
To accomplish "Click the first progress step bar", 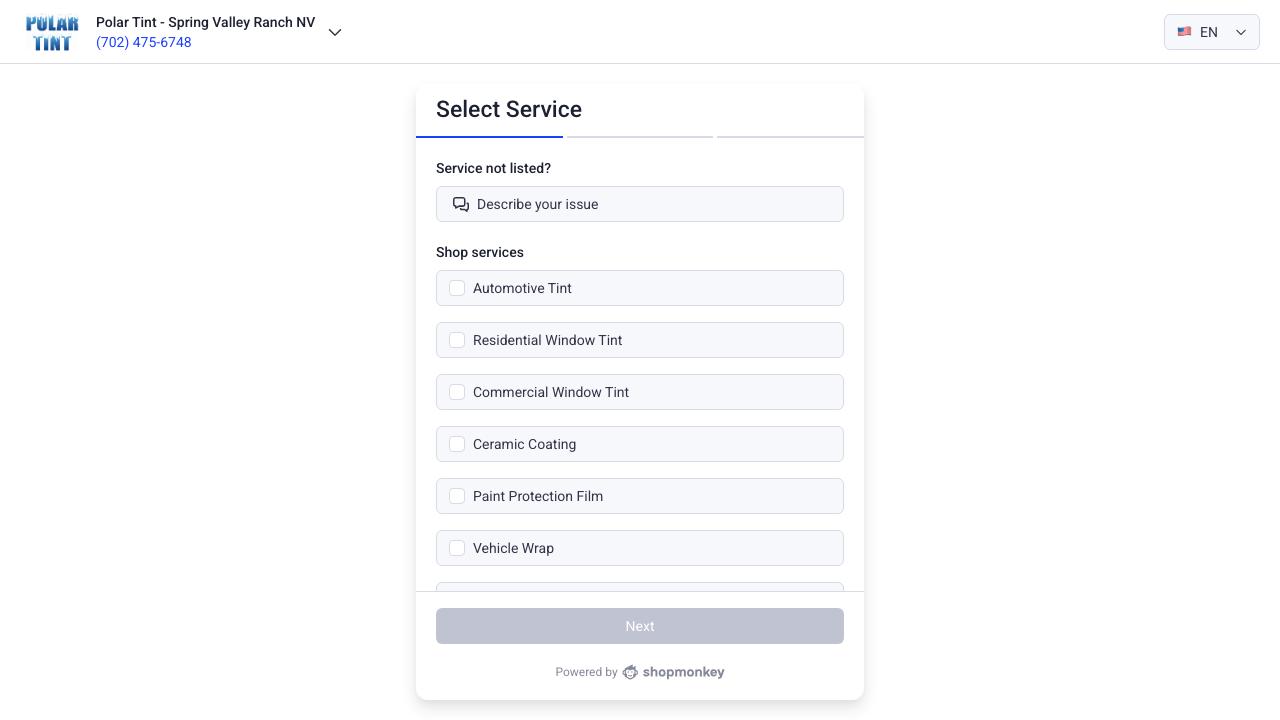I will point(489,136).
